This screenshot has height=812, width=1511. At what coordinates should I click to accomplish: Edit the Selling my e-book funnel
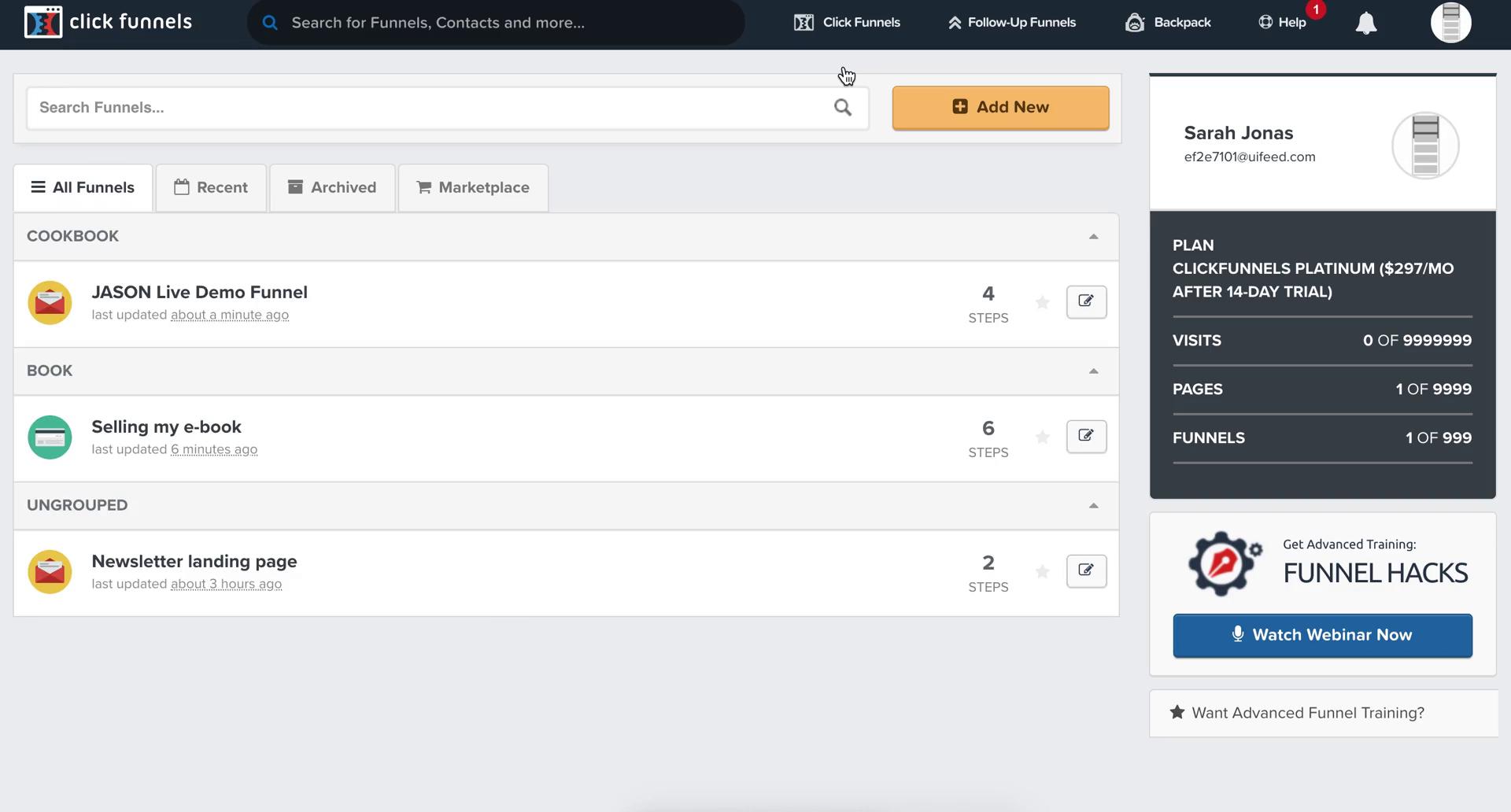point(1086,437)
